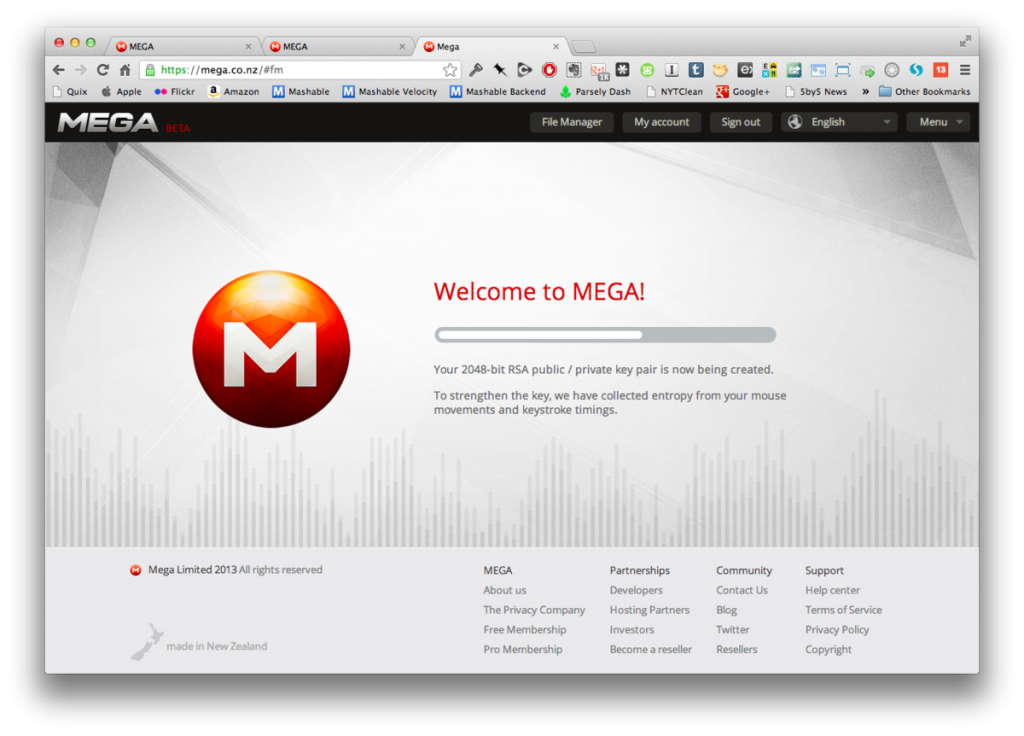Open The Privacy Company footer link
The image size is (1024, 736).
[534, 610]
